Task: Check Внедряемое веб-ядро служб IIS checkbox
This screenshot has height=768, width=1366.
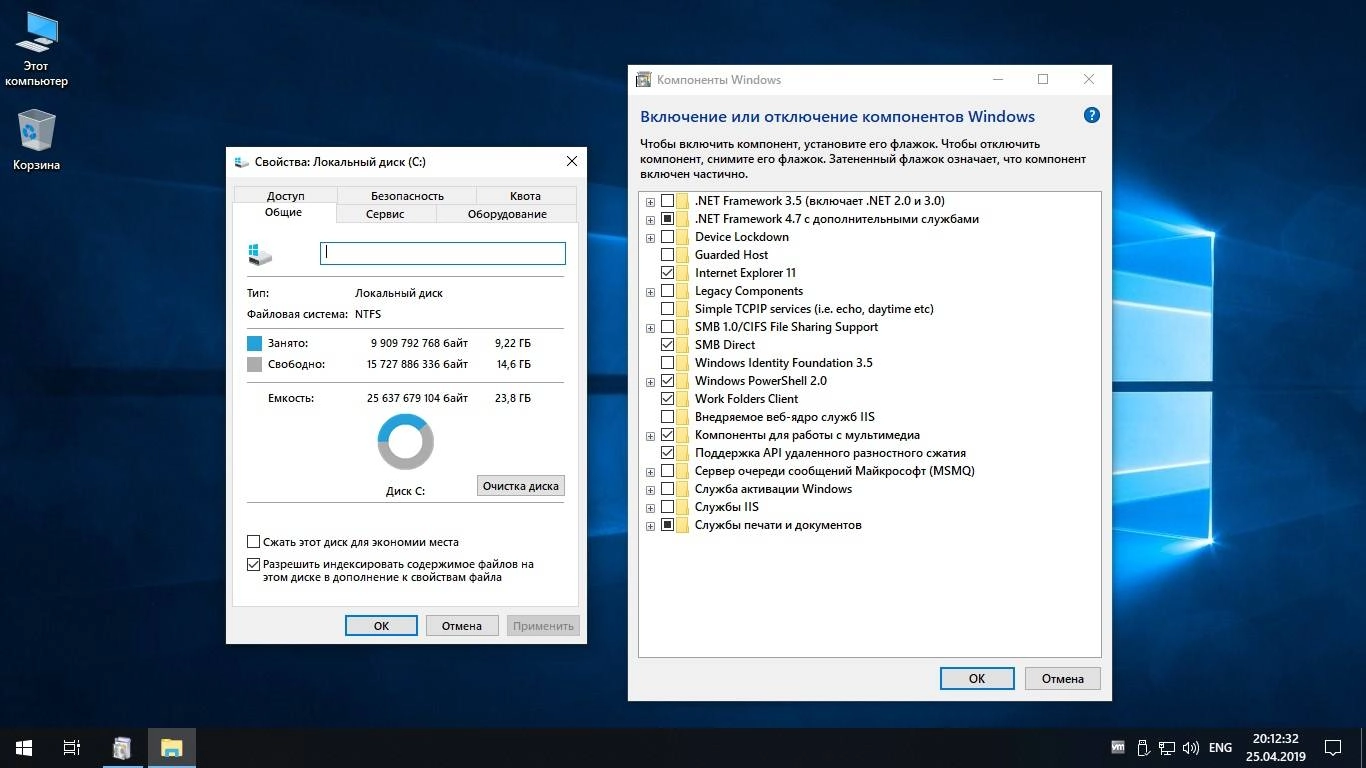Action: pos(667,417)
